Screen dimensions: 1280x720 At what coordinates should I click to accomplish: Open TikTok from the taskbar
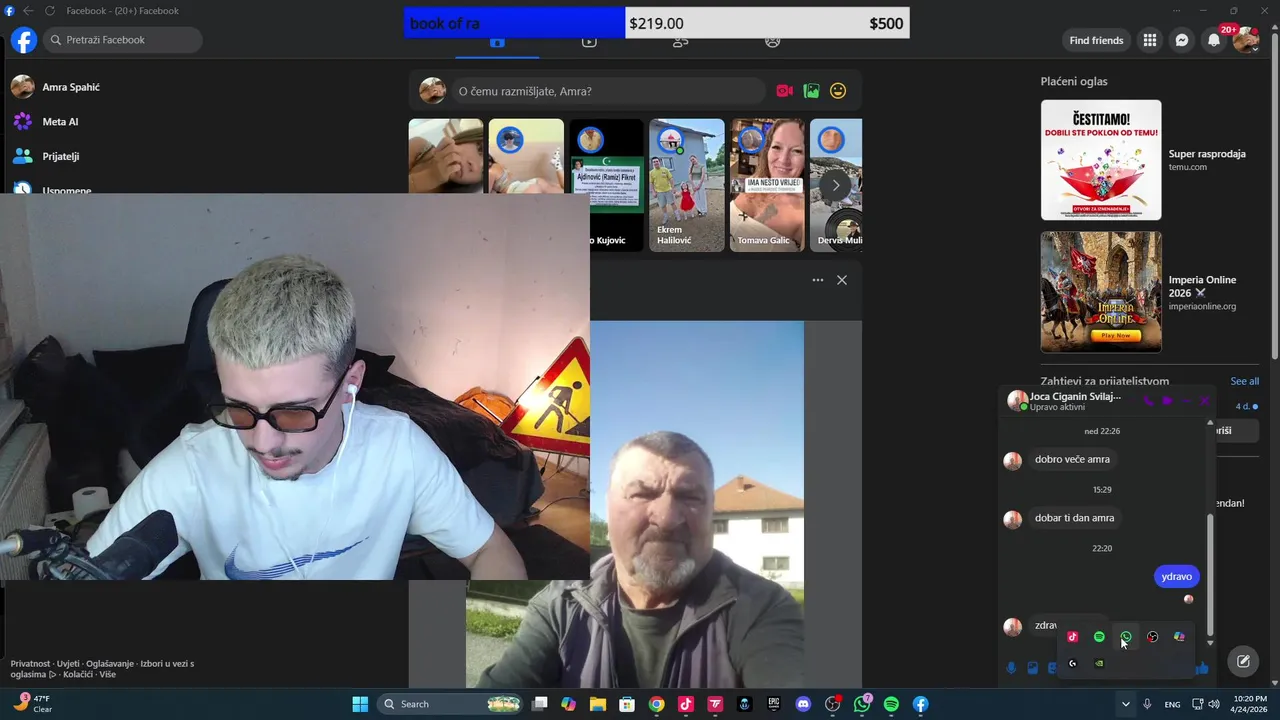coord(685,704)
